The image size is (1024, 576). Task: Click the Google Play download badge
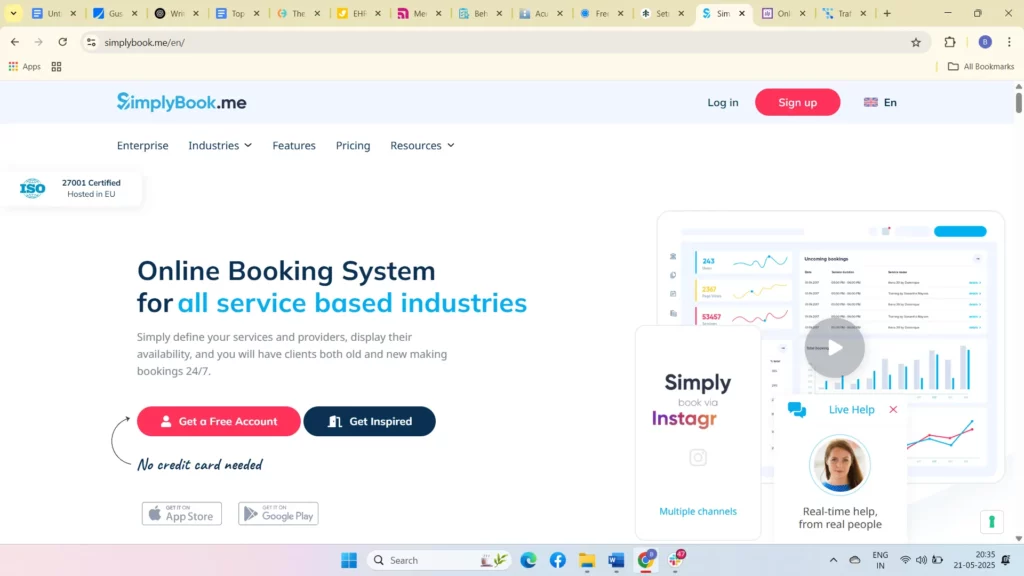coord(278,513)
